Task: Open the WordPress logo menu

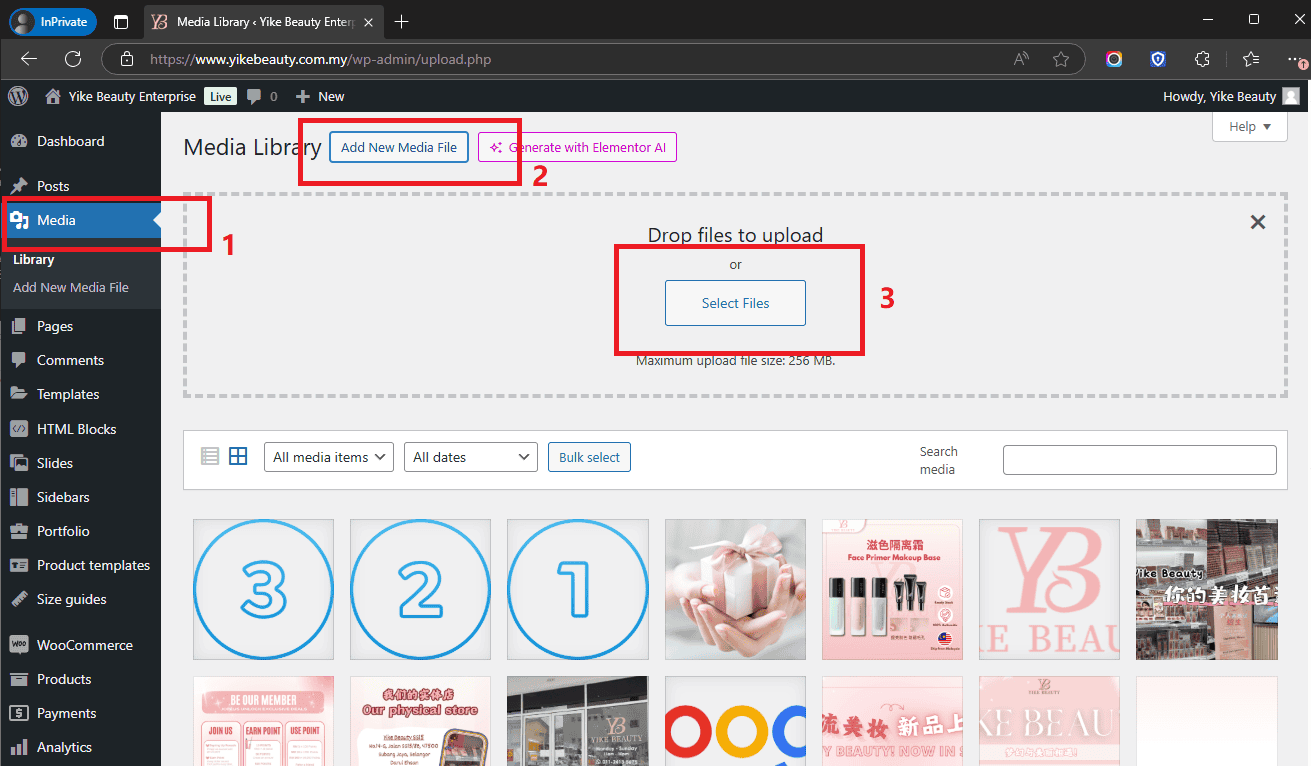Action: (18, 96)
